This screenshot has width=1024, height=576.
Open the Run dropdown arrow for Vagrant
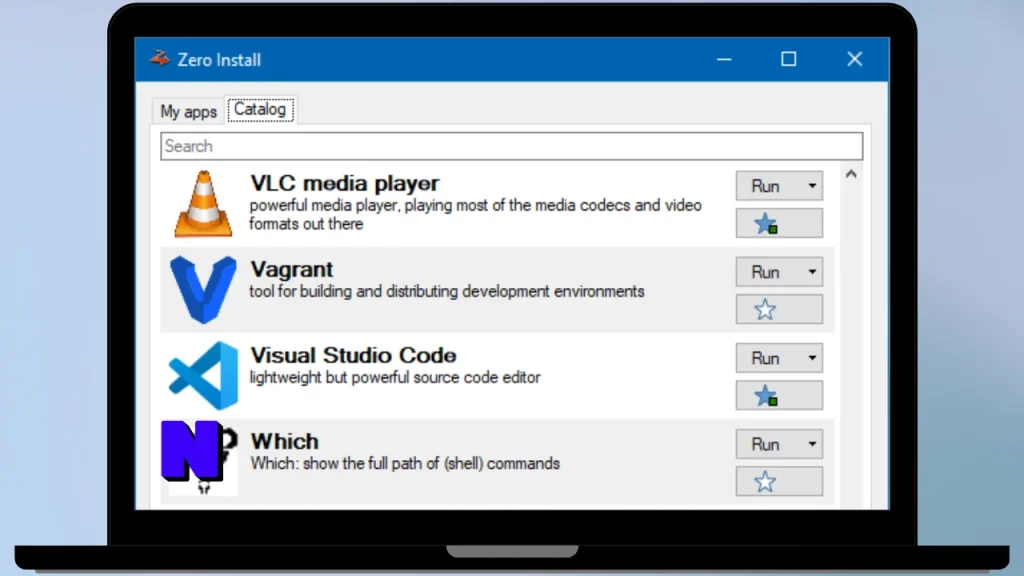tap(812, 272)
